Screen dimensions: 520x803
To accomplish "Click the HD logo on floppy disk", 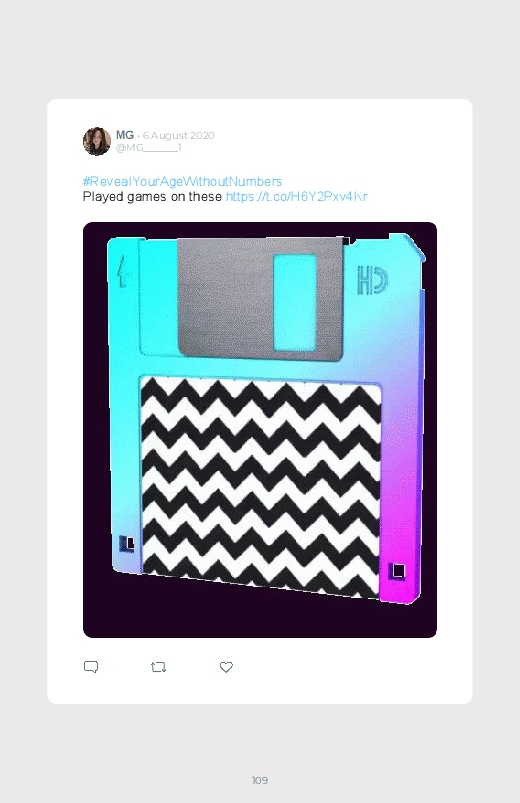I will (x=372, y=280).
